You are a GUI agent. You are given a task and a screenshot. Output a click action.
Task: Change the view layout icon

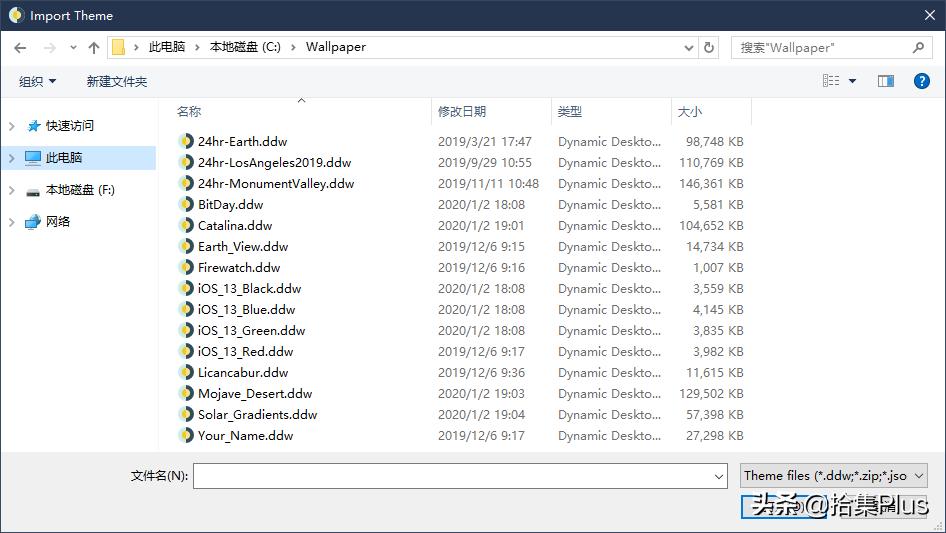tap(831, 80)
